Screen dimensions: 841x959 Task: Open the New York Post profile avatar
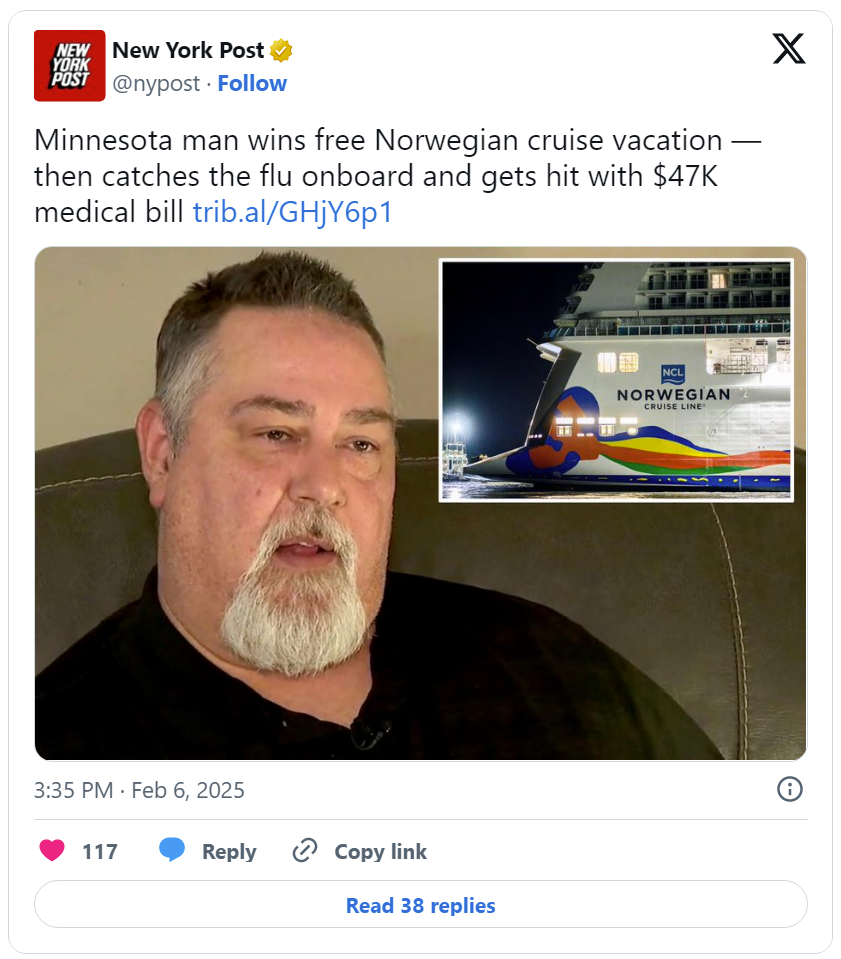(70, 65)
